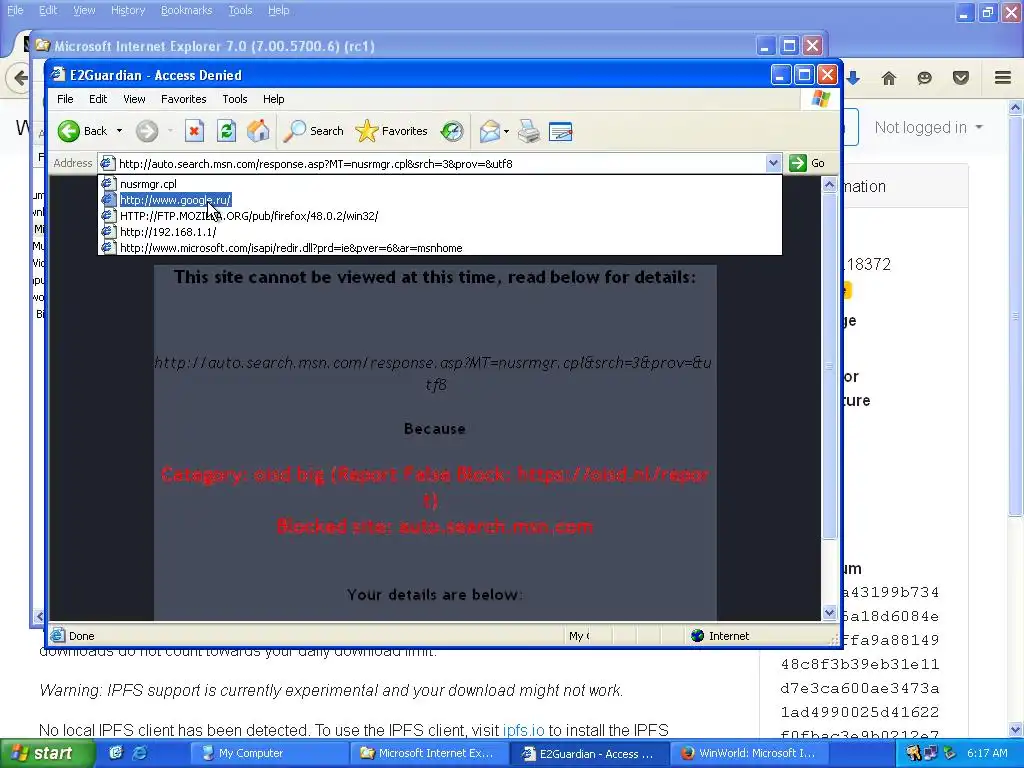Expand the Not logged in dropdown
The height and width of the screenshot is (768, 1024).
pos(928,127)
